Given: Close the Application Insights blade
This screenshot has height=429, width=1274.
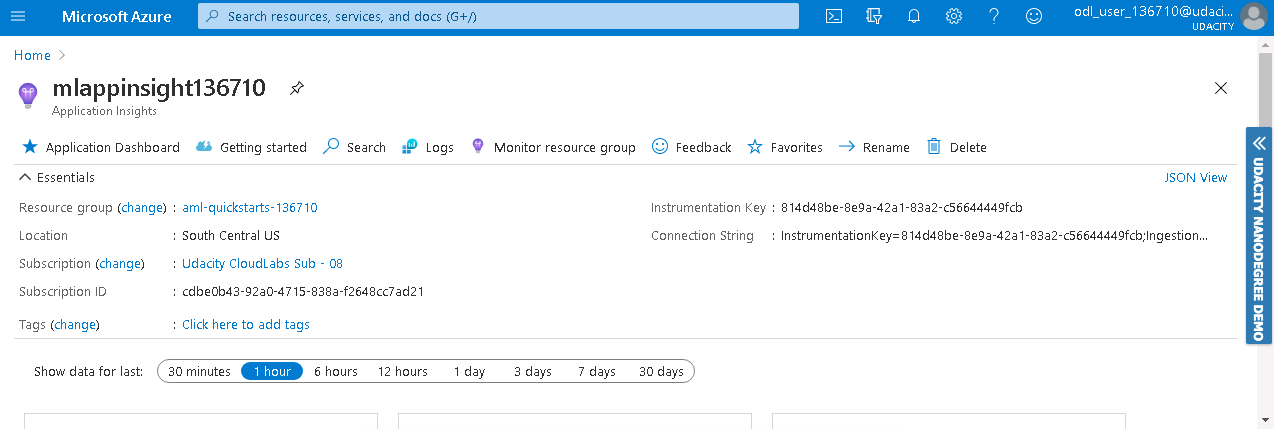Looking at the screenshot, I should tap(1220, 88).
